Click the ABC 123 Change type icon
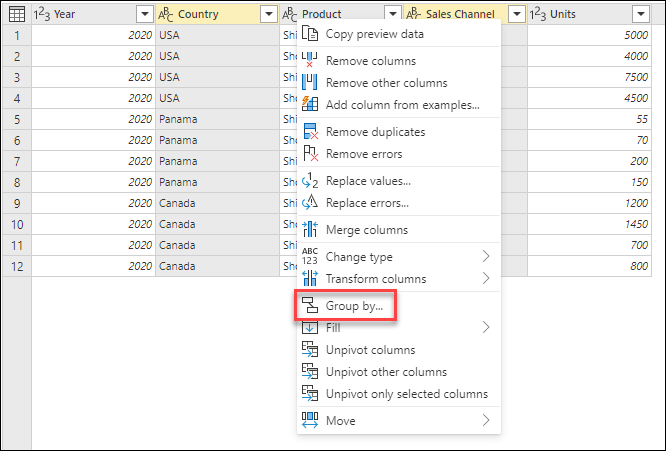 [310, 257]
